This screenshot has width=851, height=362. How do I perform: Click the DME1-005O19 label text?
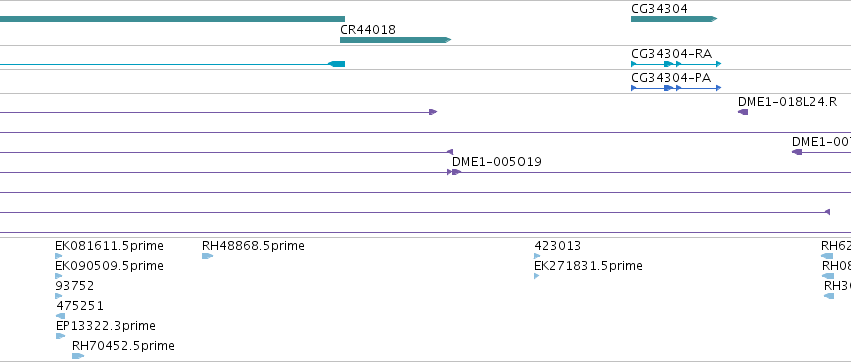(497, 162)
